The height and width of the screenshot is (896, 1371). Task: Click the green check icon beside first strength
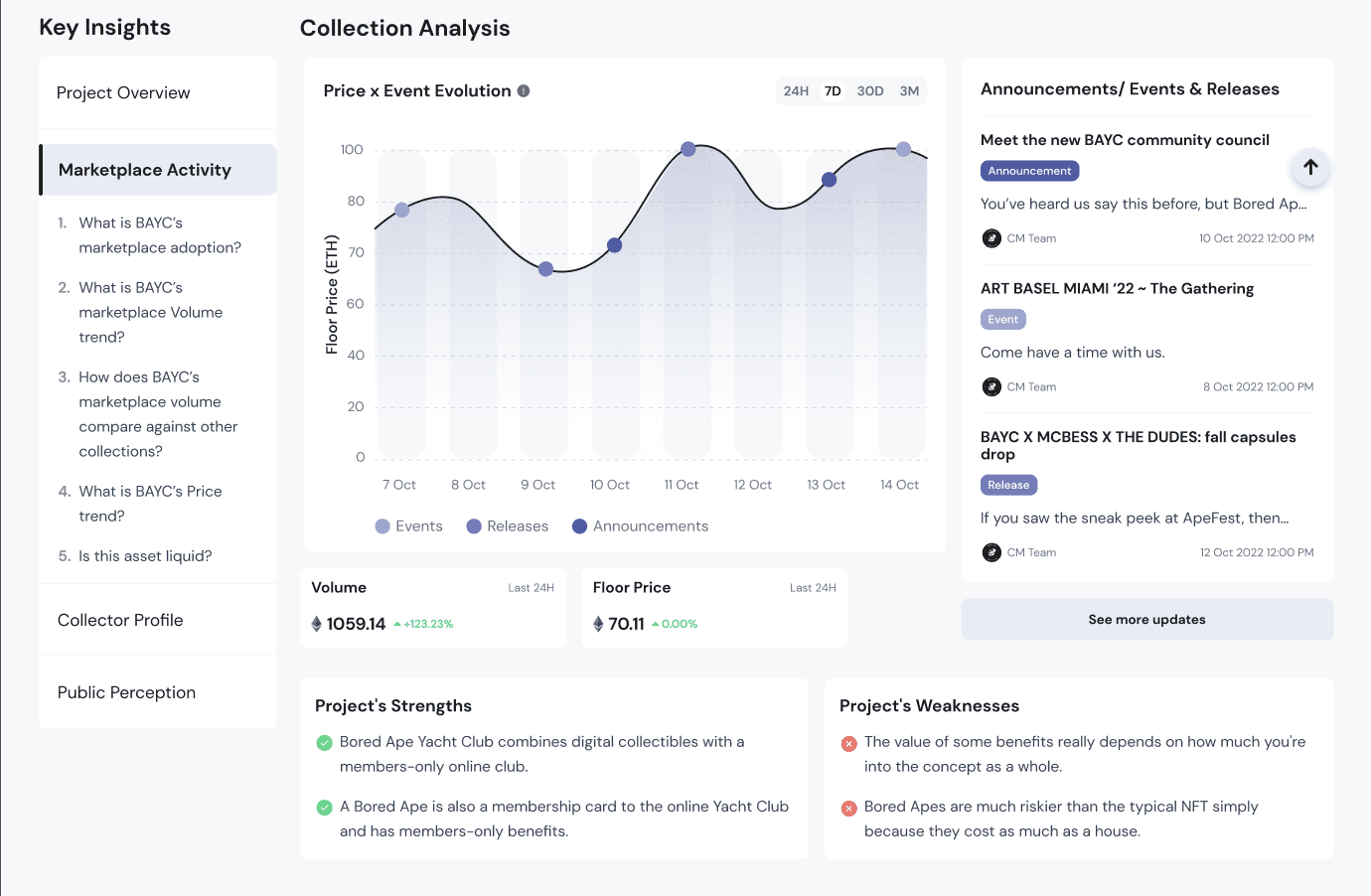click(324, 743)
